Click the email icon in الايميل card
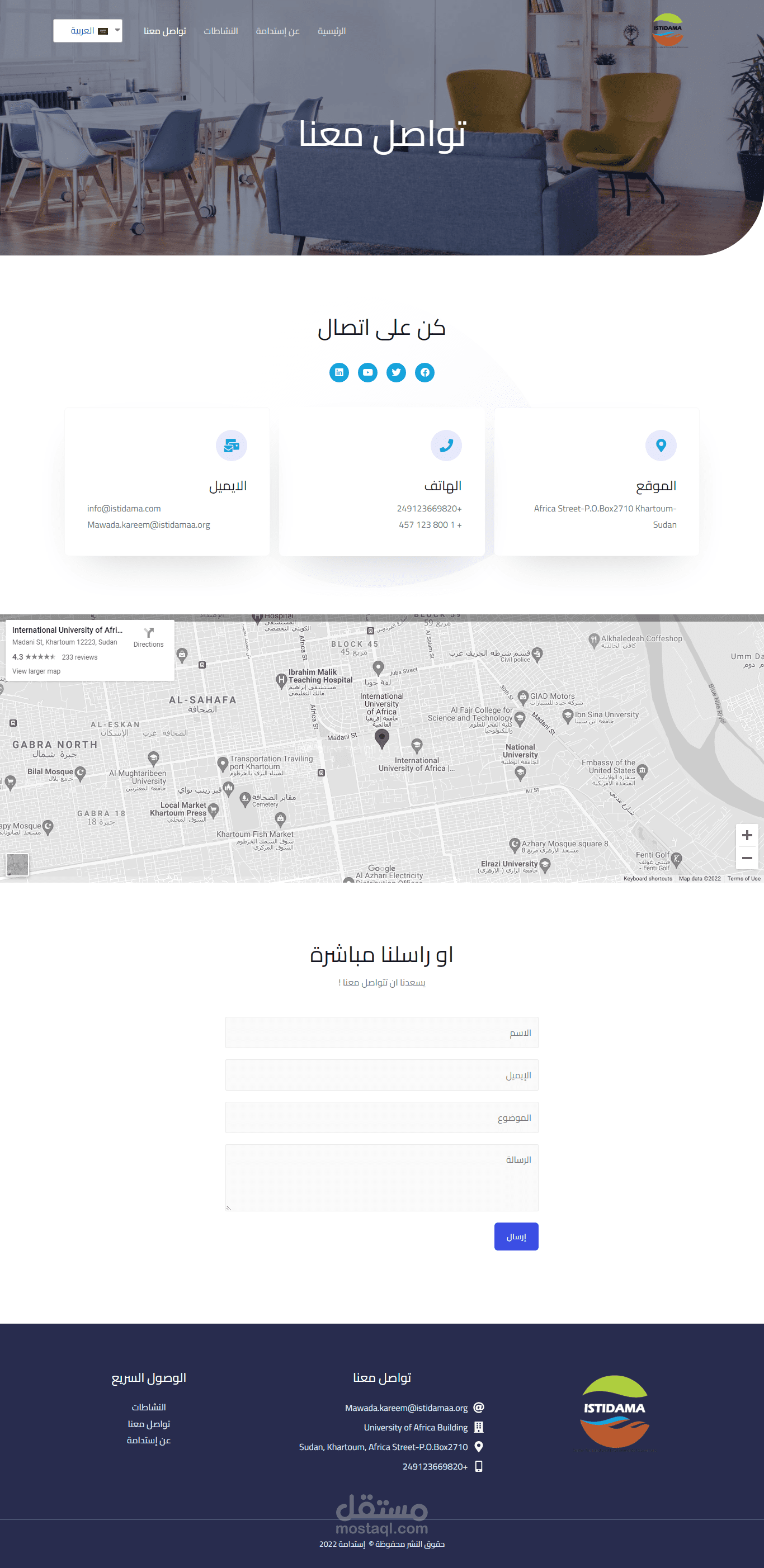This screenshot has height=1568, width=764. (x=232, y=446)
